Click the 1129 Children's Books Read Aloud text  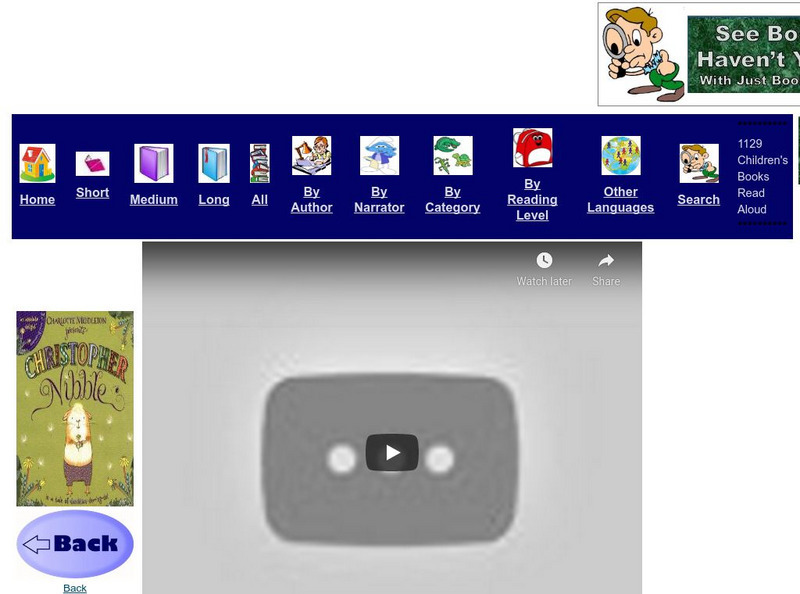pos(762,177)
